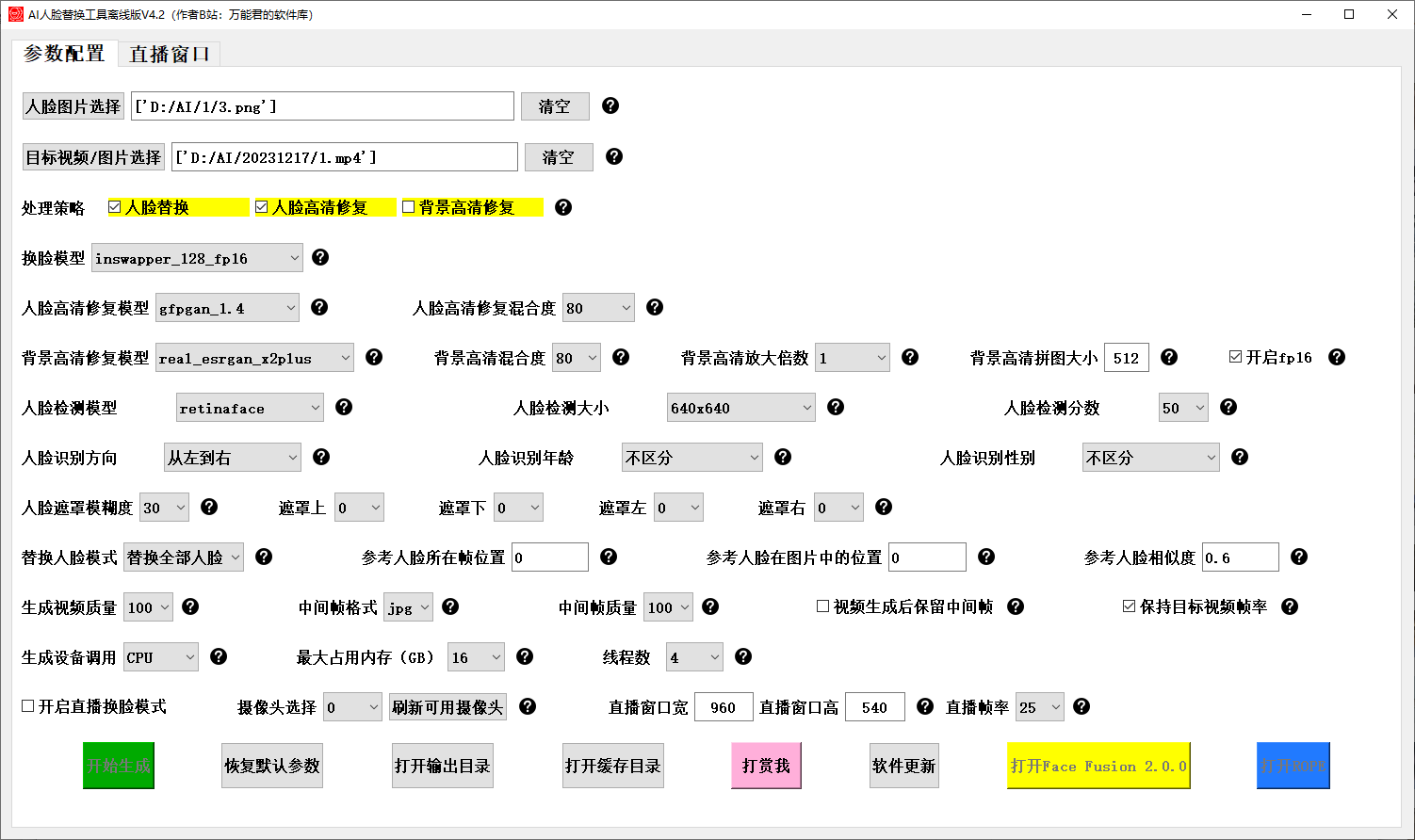This screenshot has height=840, width=1415.
Task: Switch to the 直播窗口 tab
Action: [x=170, y=55]
